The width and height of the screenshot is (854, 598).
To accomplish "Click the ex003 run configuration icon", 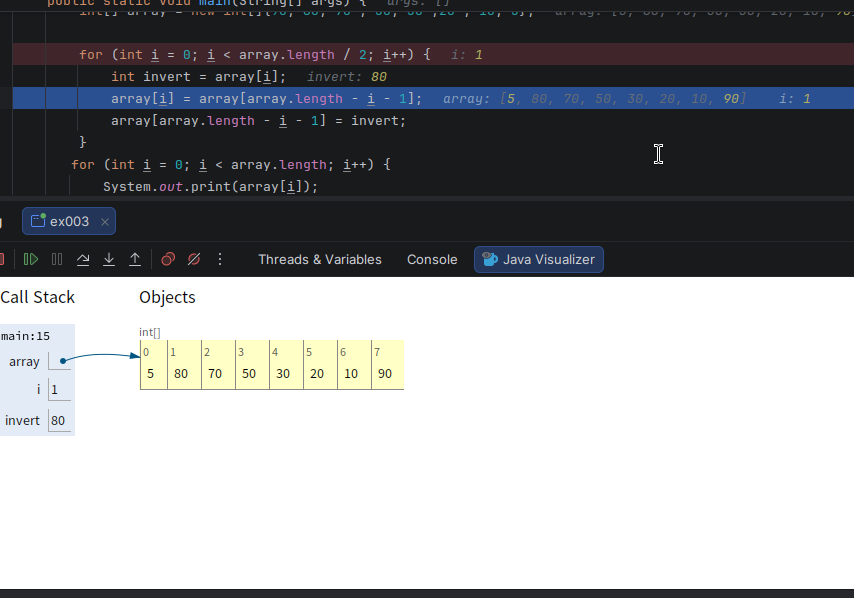I will pos(38,221).
